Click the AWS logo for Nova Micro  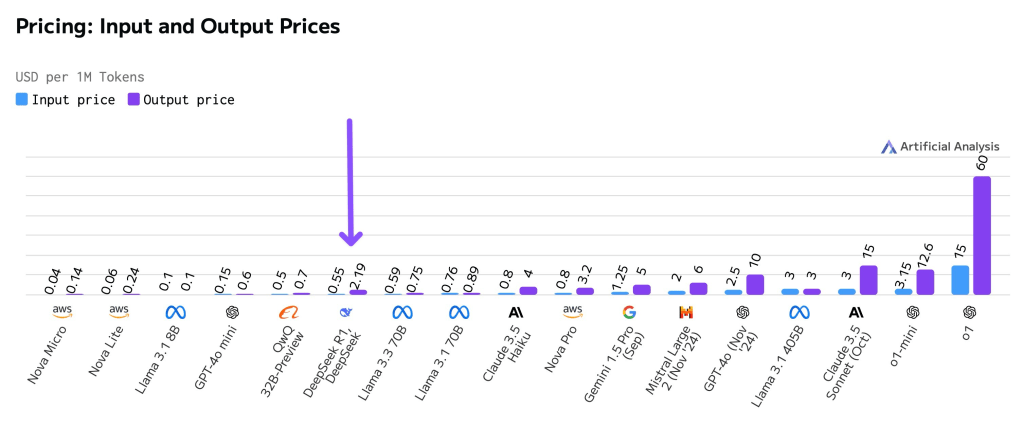tap(62, 311)
